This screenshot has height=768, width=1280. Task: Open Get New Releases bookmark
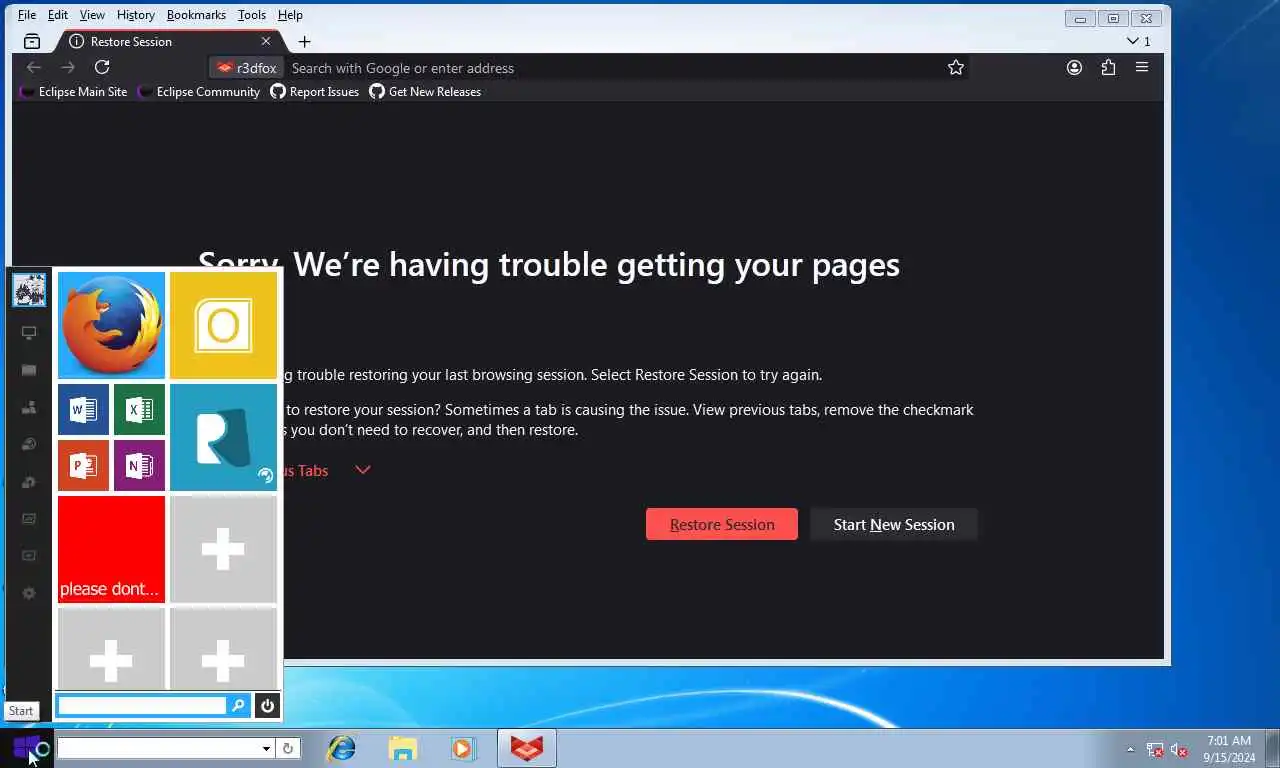(425, 91)
